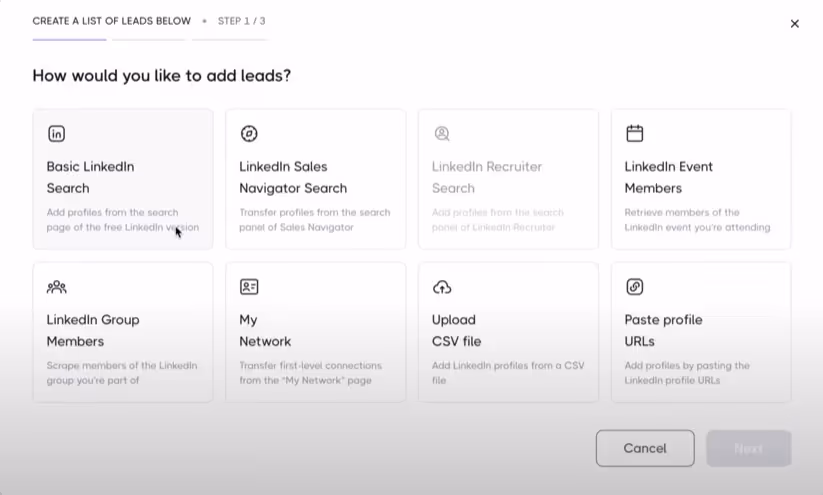Click the Next button

pos(748,448)
